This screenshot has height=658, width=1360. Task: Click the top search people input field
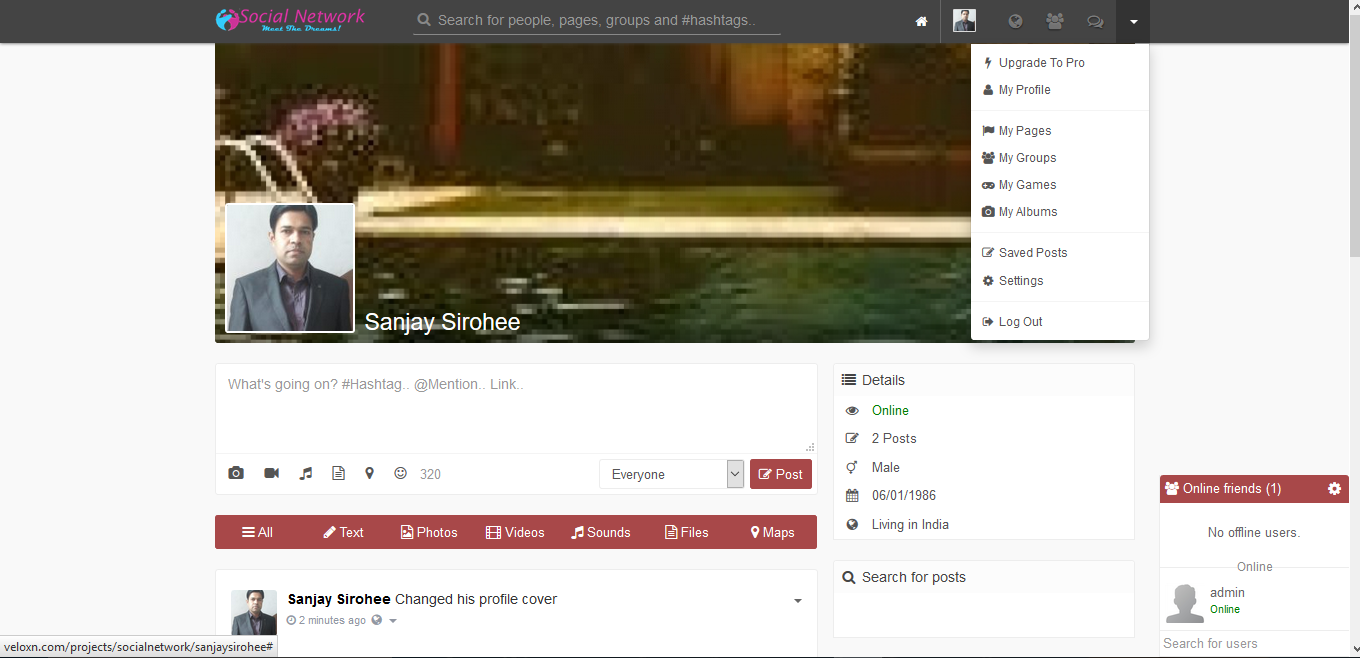[x=596, y=20]
